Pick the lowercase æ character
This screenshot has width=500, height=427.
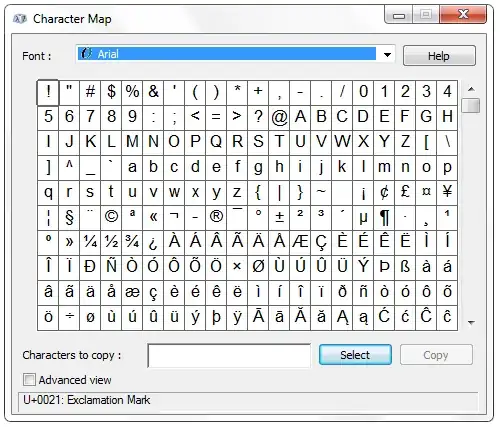coord(132,293)
